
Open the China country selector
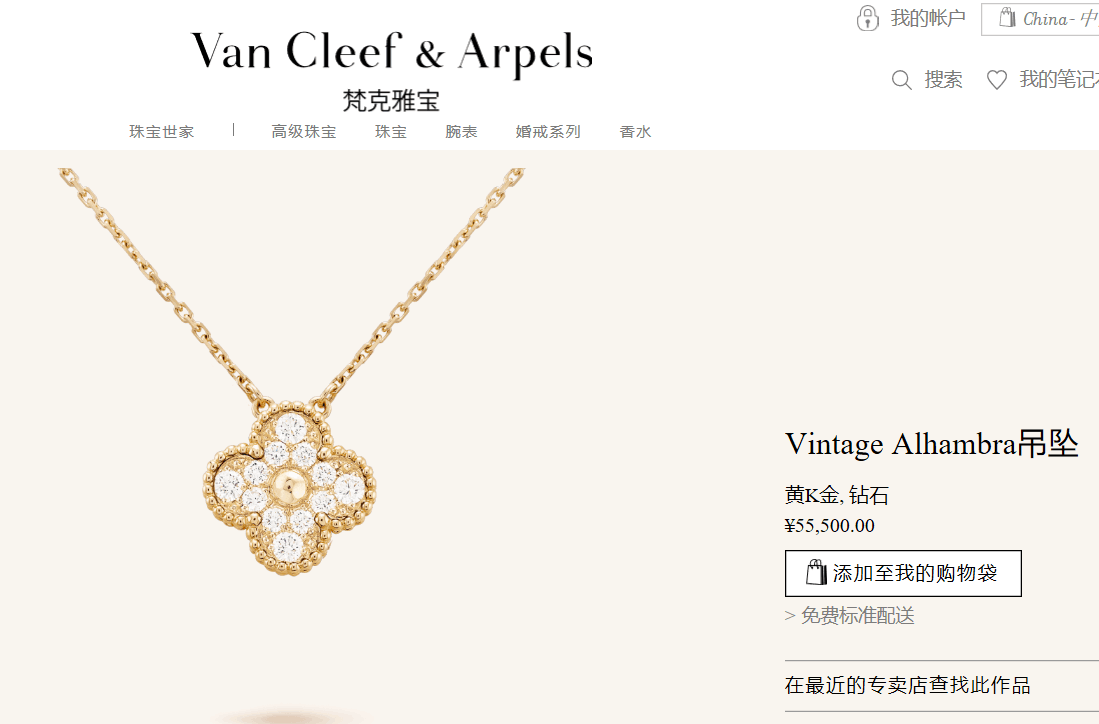(x=1040, y=19)
